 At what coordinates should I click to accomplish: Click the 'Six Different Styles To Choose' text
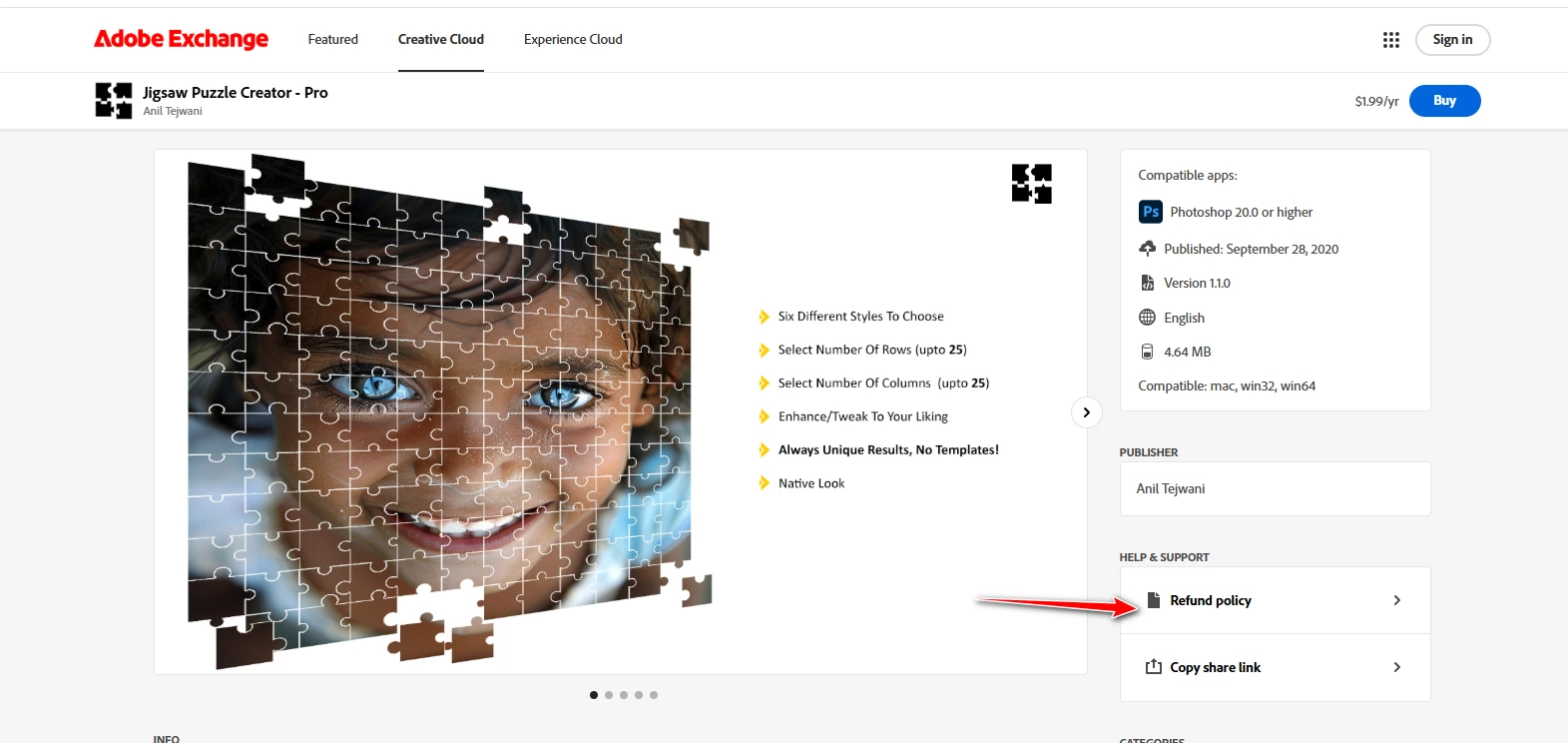point(861,317)
